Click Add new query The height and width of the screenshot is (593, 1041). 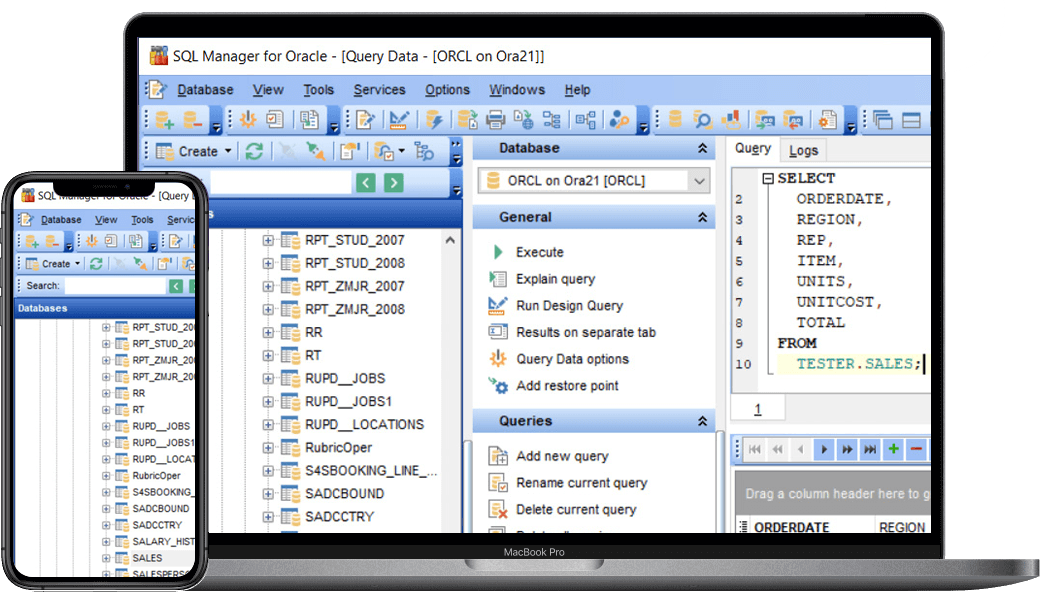(562, 456)
